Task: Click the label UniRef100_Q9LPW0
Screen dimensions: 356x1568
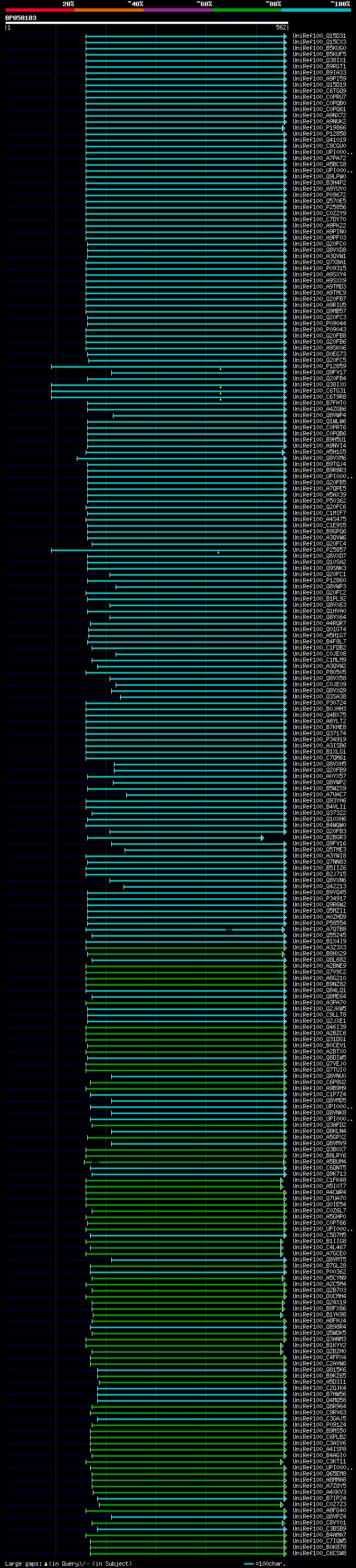Action: click(319, 176)
